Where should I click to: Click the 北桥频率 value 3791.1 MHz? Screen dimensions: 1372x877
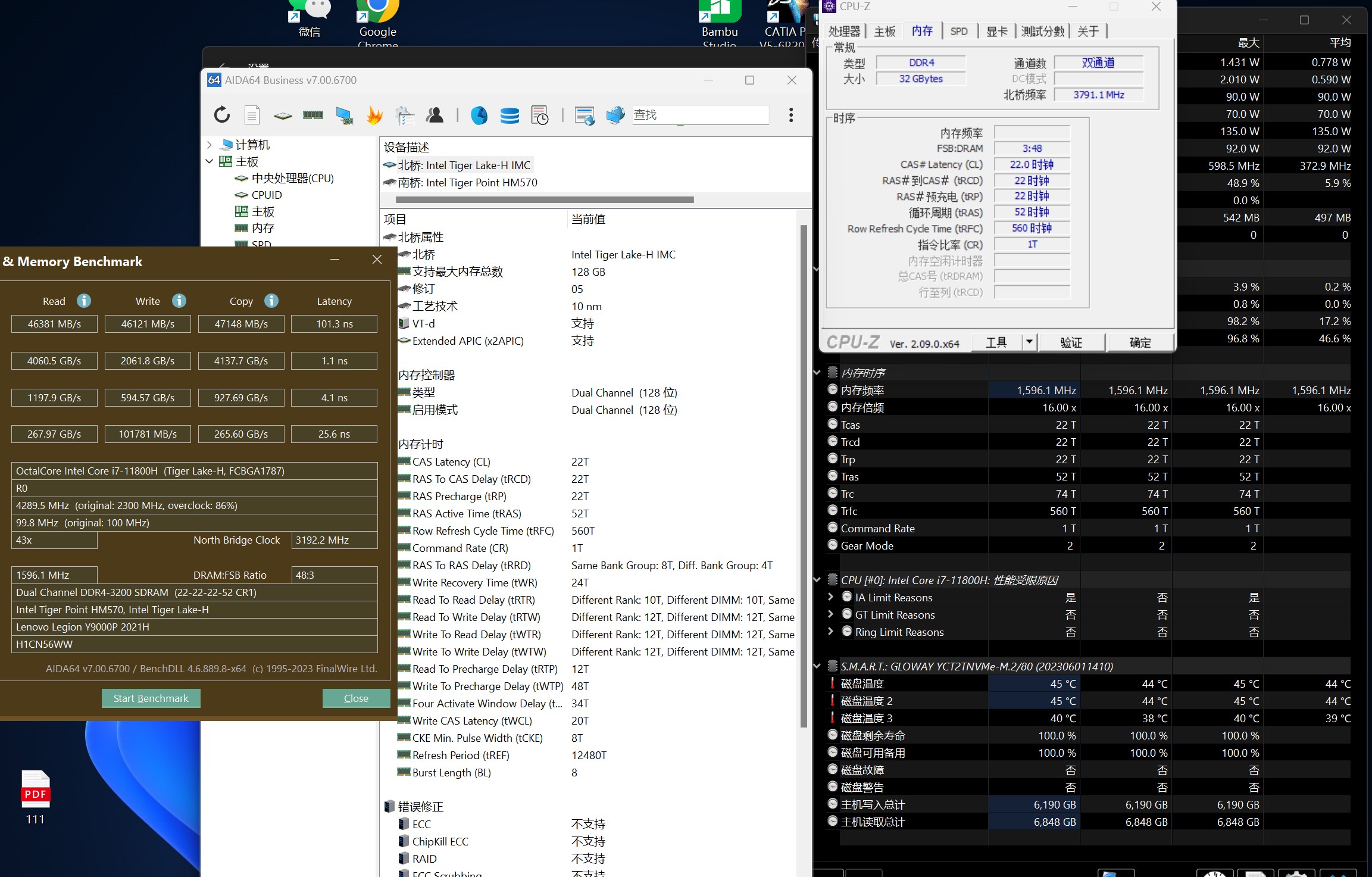[x=1099, y=95]
